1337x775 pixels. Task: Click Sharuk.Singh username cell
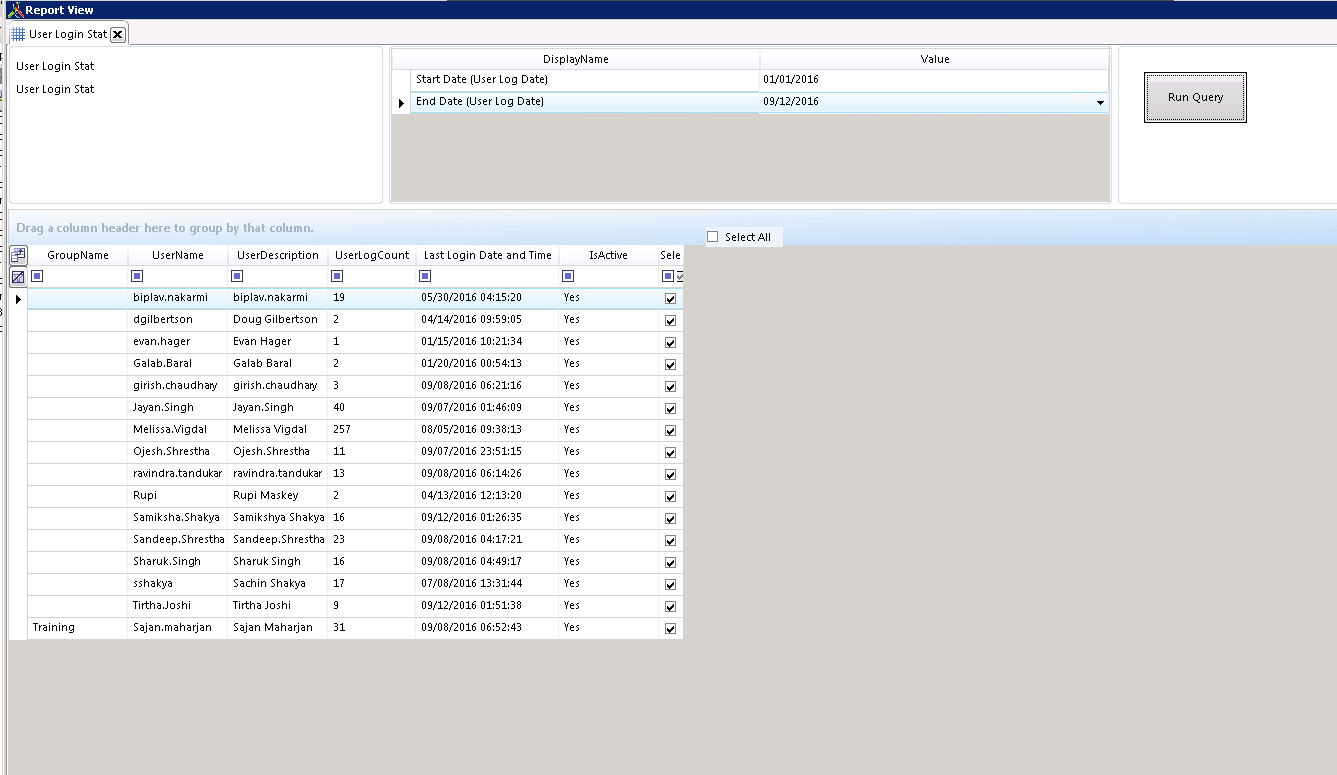(x=178, y=562)
